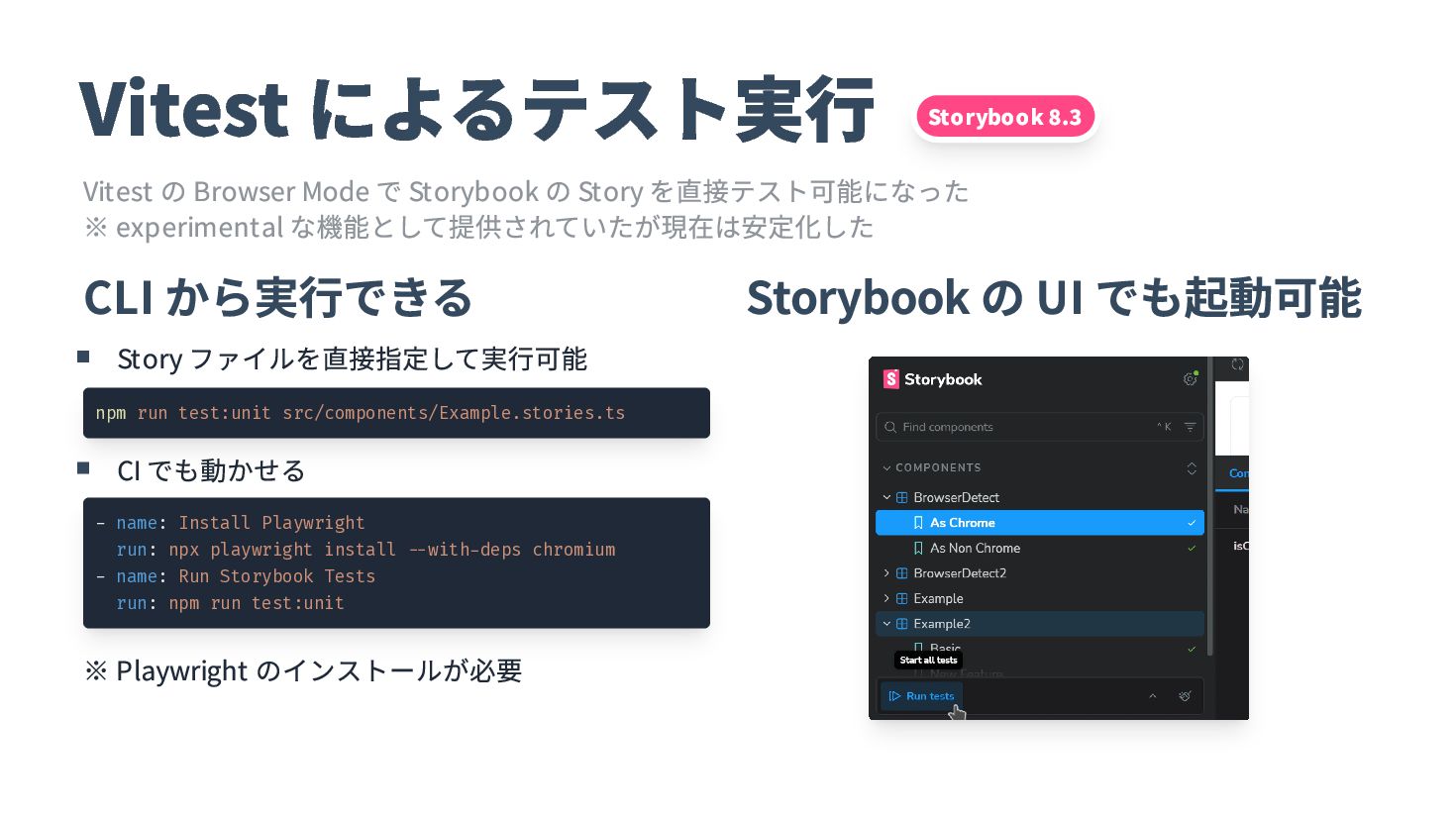Expand the testing panel with up chevron
1456x820 pixels.
pyautogui.click(x=1153, y=696)
